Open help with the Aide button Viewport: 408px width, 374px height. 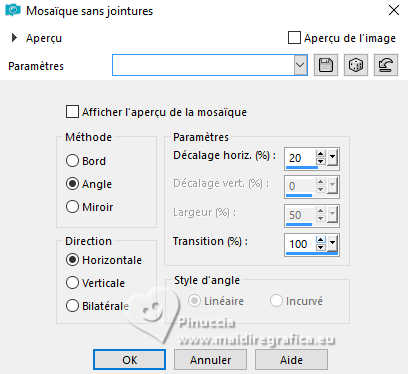pyautogui.click(x=291, y=360)
